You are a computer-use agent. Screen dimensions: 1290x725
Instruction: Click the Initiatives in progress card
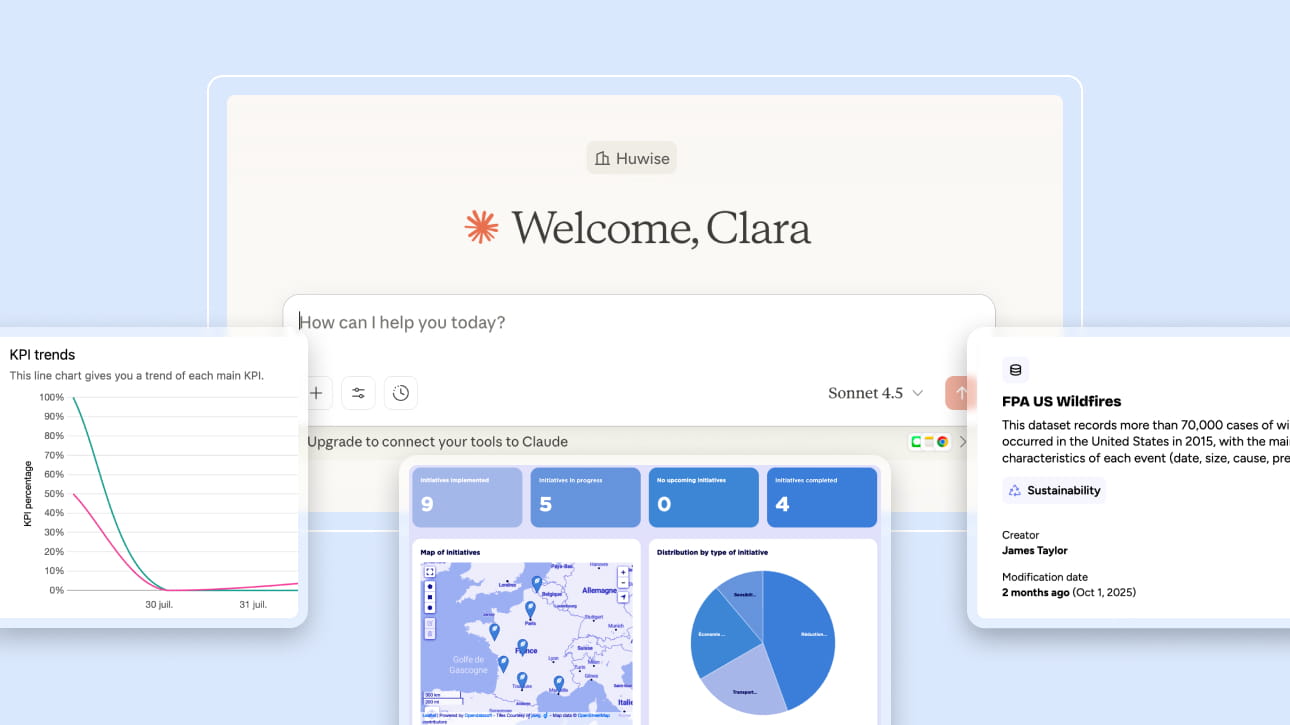[585, 497]
